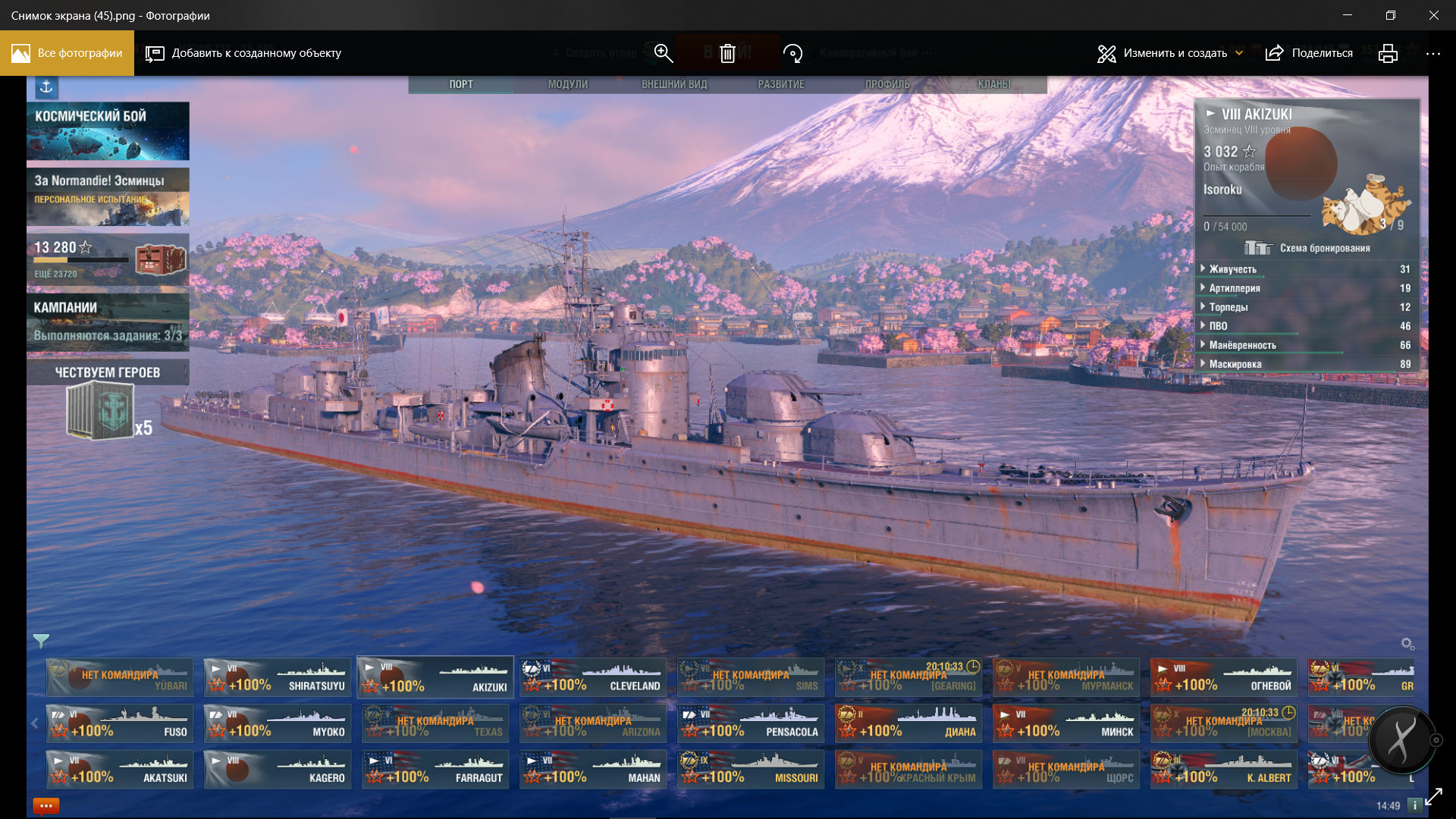Click the info icon near clock
The width and height of the screenshot is (1456, 819).
coord(1414,805)
